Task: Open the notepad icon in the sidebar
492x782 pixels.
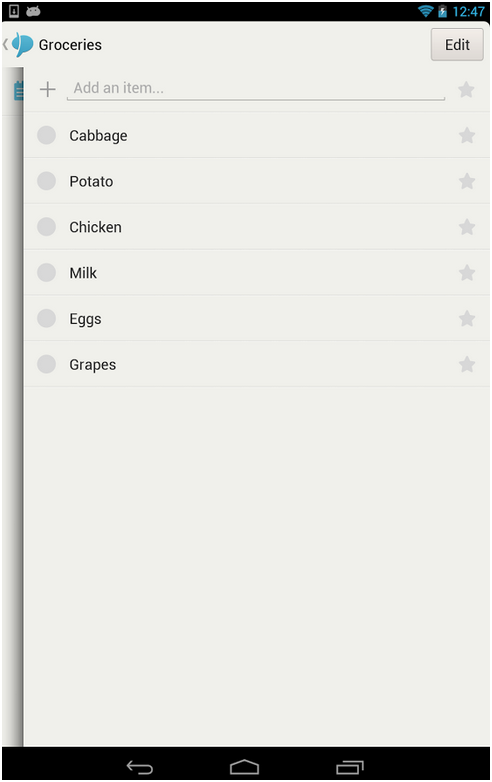Action: point(18,91)
